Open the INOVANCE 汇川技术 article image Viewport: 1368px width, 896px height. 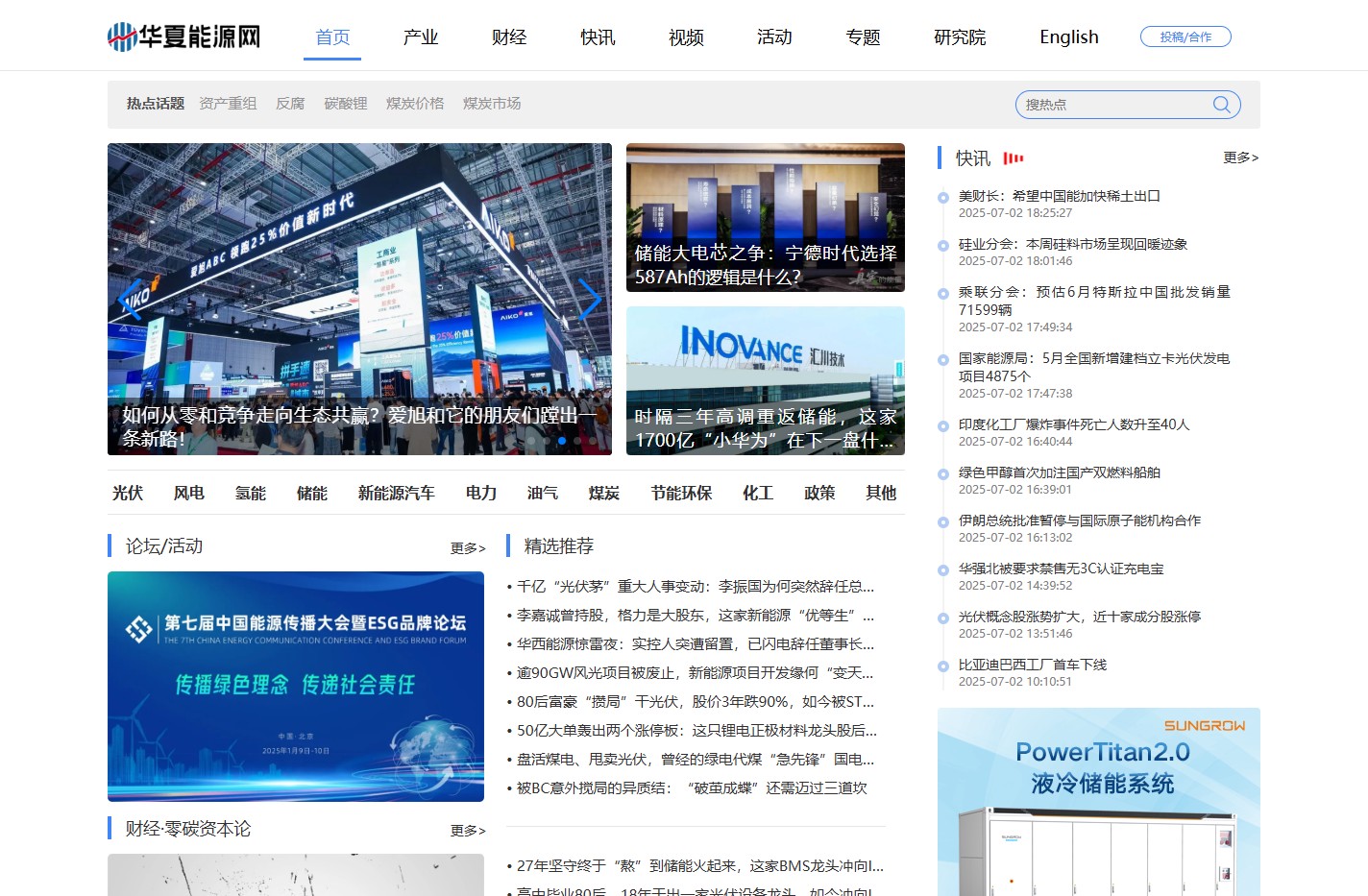tap(766, 380)
